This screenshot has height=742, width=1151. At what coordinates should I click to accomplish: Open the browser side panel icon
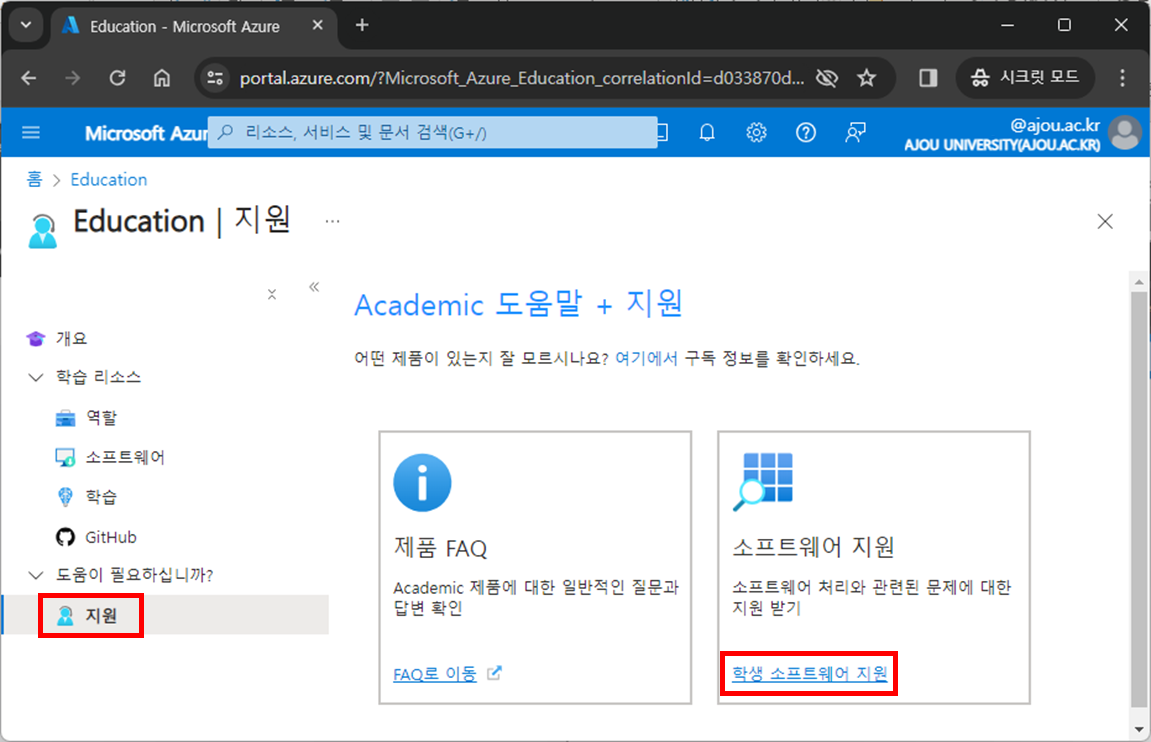(929, 78)
